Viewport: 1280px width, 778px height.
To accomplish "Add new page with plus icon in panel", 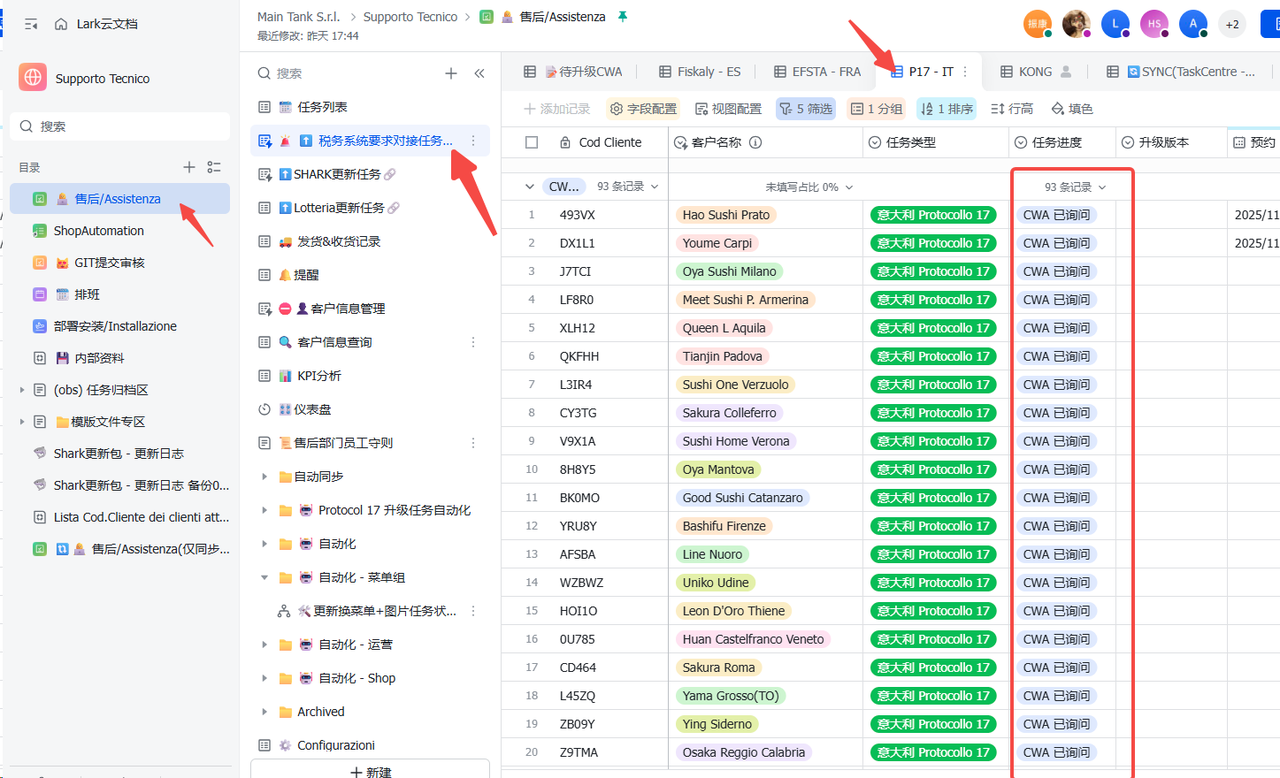I will (x=451, y=73).
